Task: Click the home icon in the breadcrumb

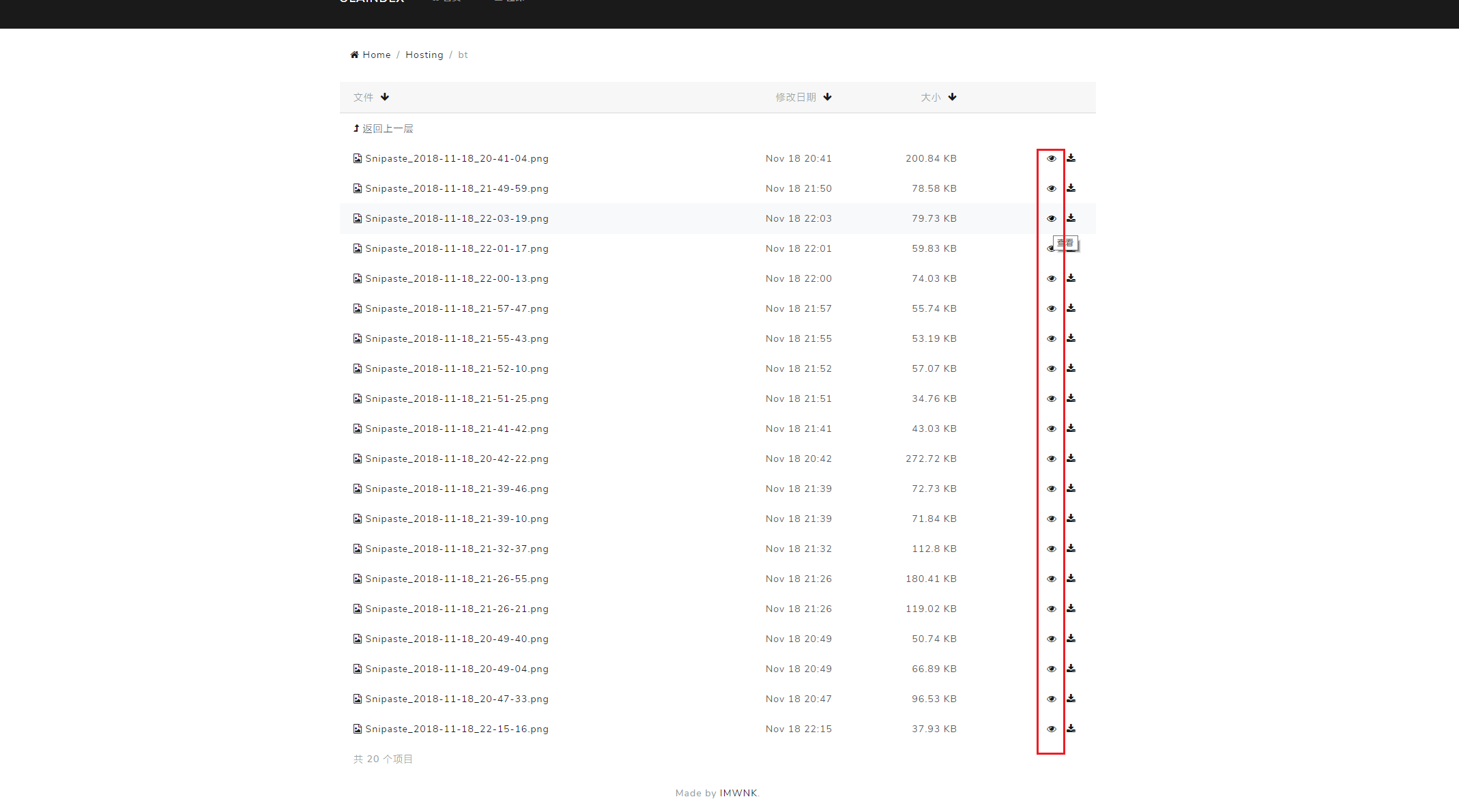Action: 354,54
